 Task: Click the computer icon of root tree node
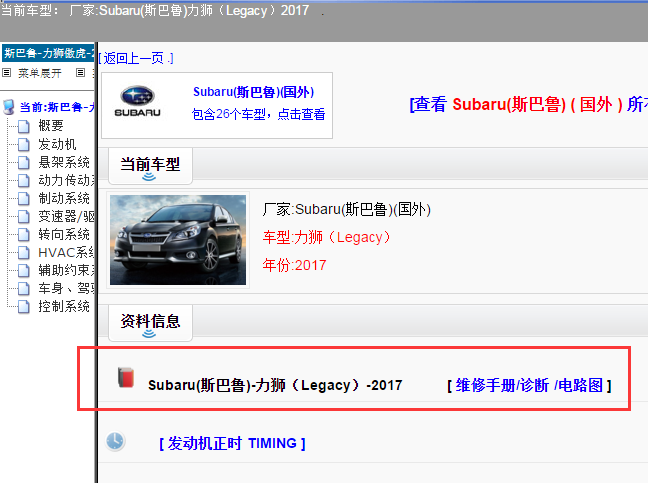tap(9, 107)
